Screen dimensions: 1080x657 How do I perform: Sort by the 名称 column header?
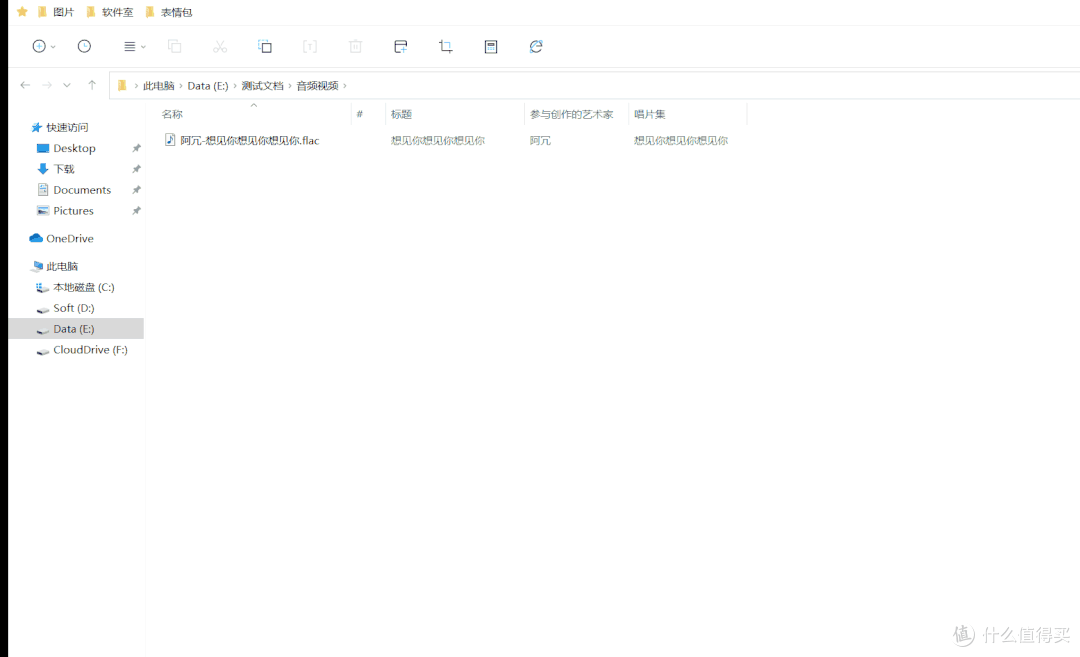(x=172, y=114)
